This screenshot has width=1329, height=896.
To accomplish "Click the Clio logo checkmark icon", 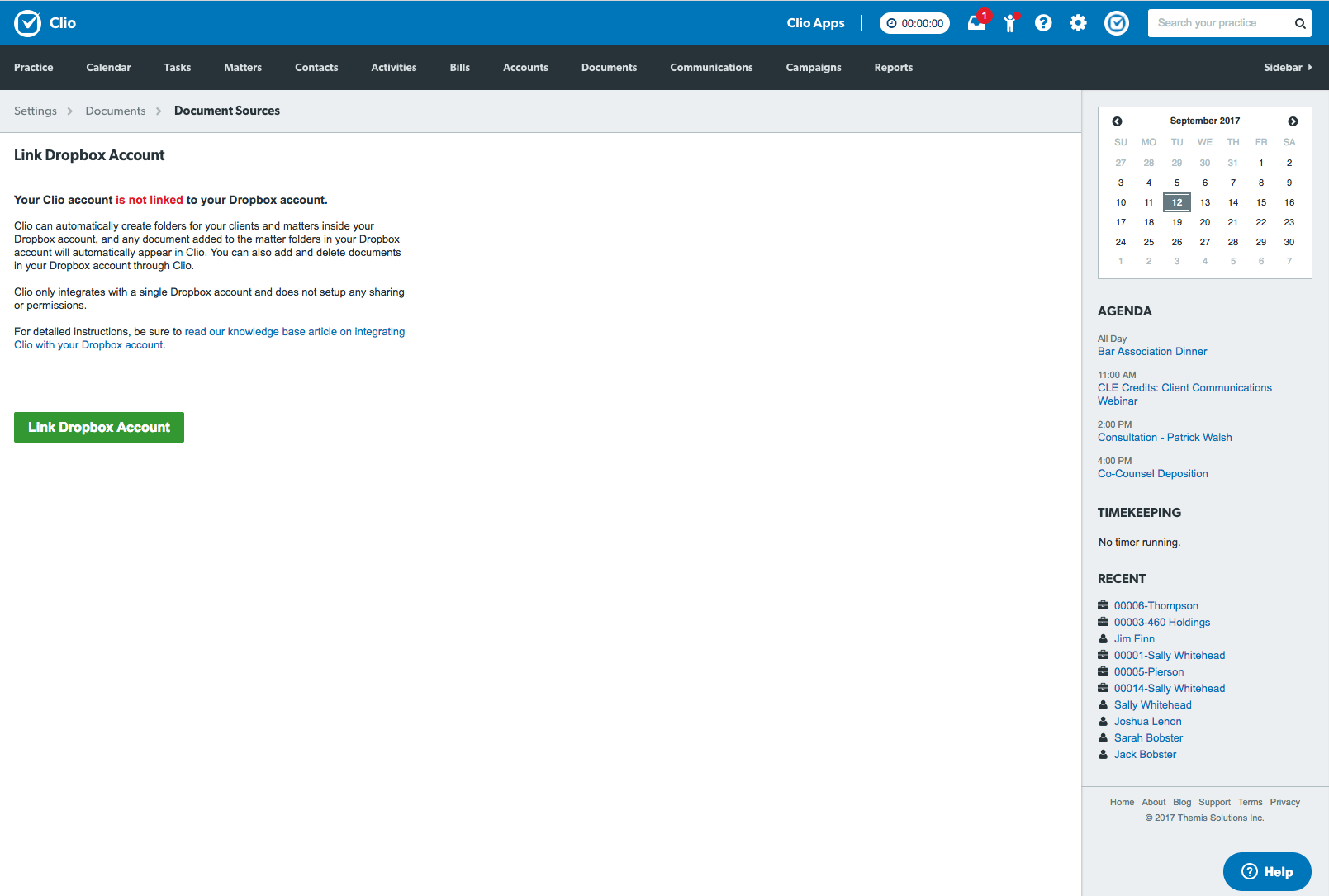I will coord(27,23).
